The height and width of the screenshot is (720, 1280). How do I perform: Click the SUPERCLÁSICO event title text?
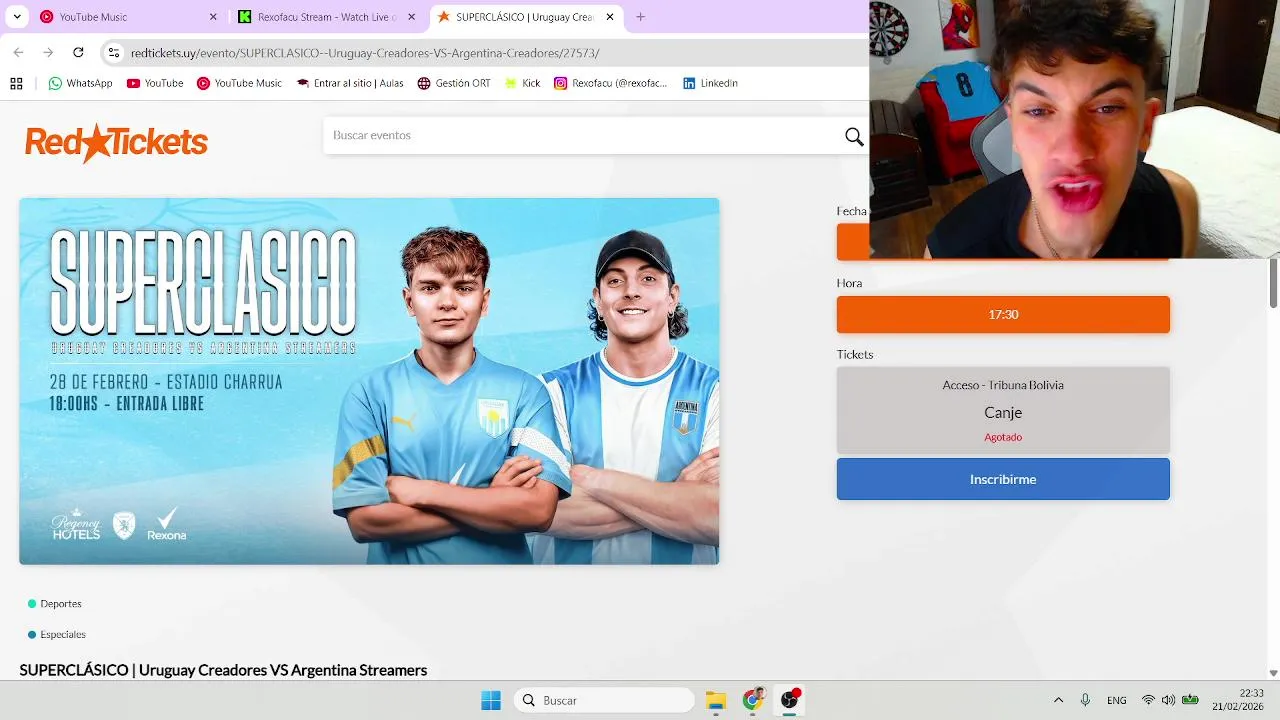tap(223, 670)
